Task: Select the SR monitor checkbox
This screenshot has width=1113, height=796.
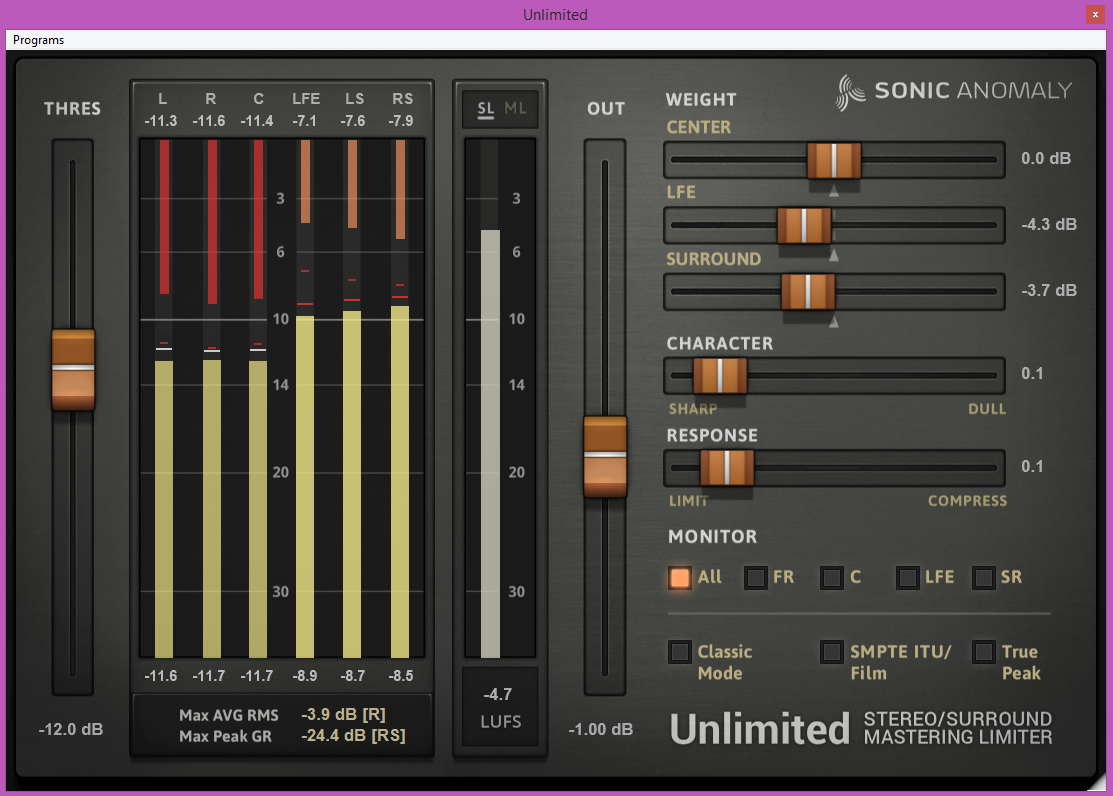Action: pos(983,577)
